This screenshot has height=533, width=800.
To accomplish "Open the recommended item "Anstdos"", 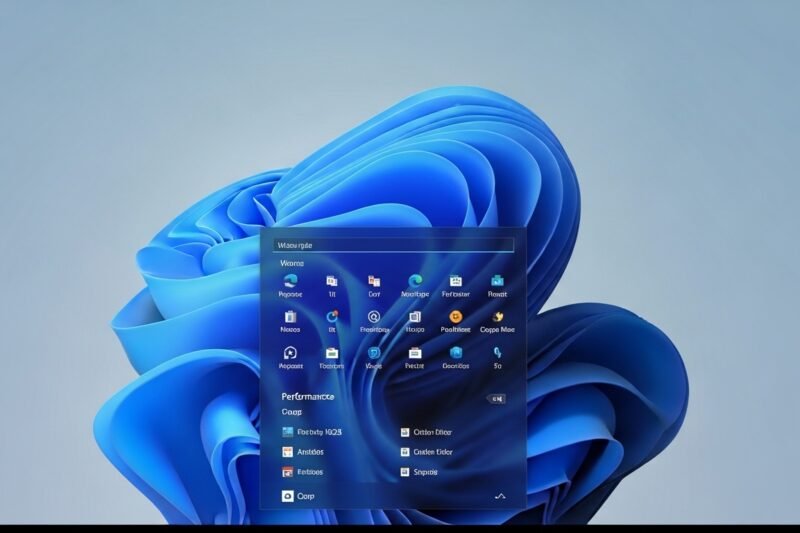I will [x=303, y=452].
